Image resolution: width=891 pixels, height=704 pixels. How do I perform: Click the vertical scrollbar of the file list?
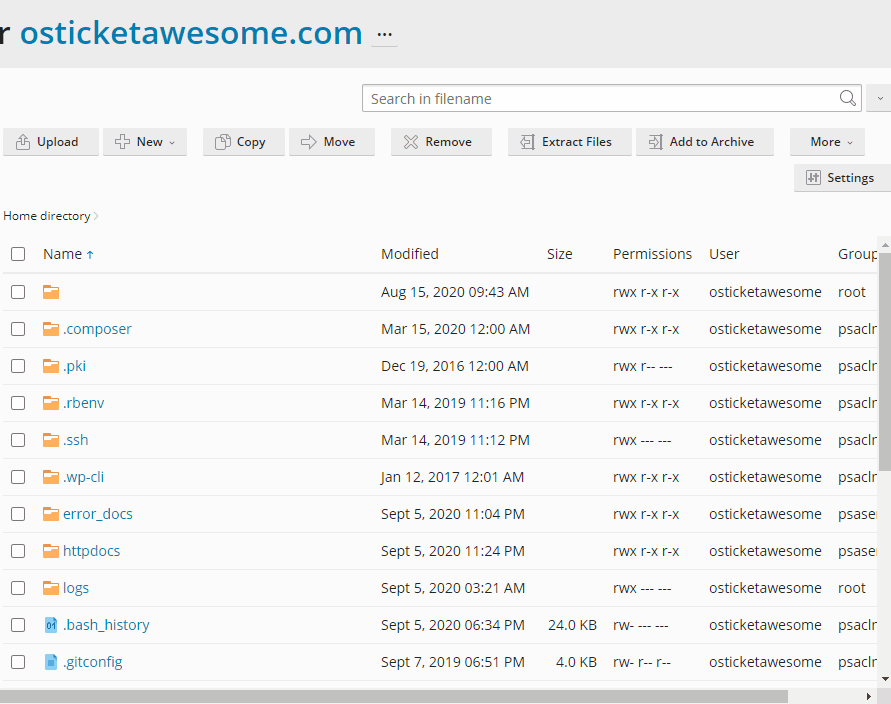[885, 362]
